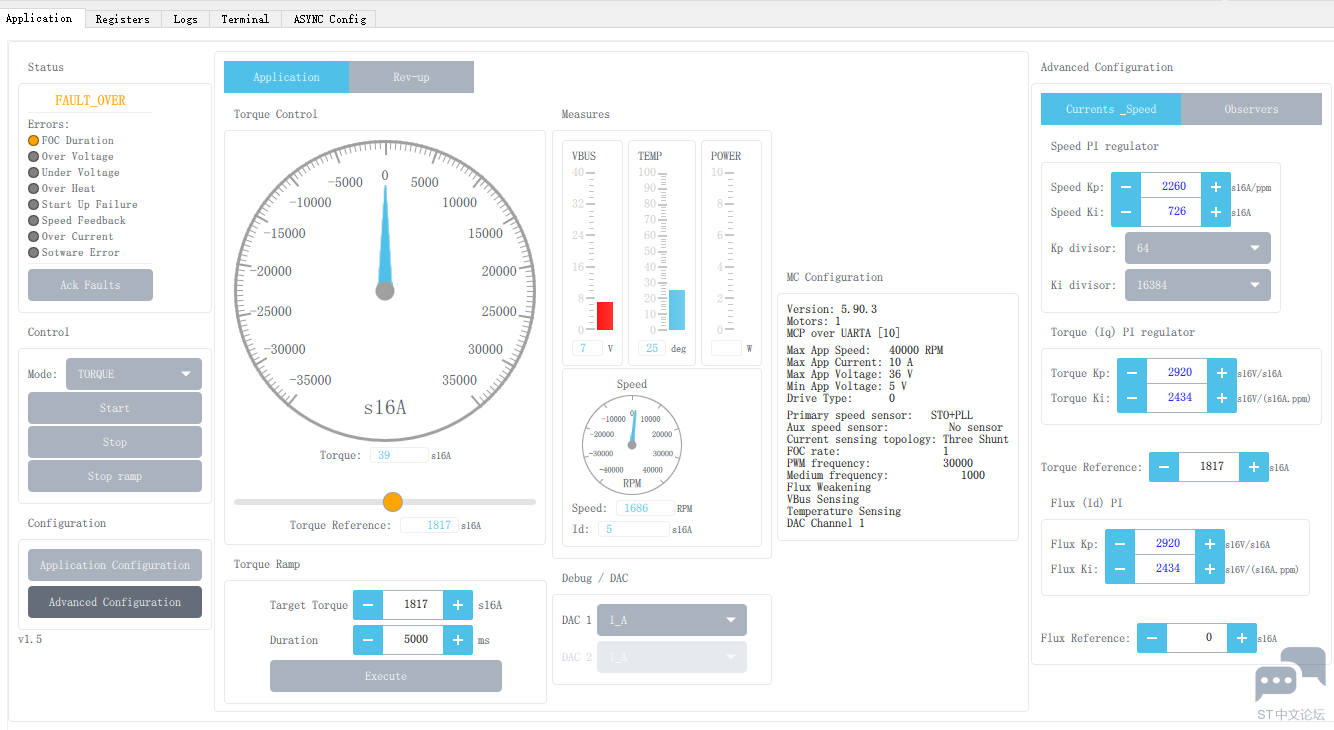Open the Mode dropdown showing TORQUE
The image size is (1334, 730).
pyautogui.click(x=134, y=374)
